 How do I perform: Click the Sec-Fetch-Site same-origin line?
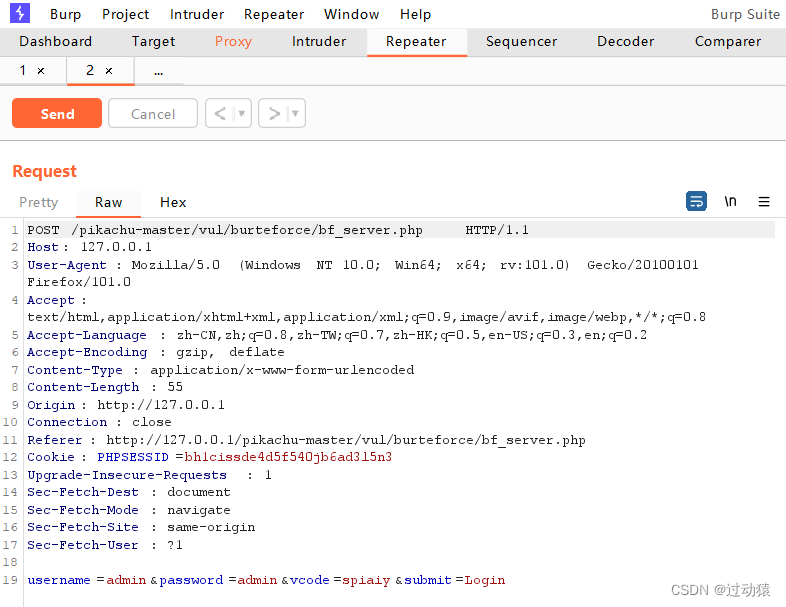(141, 527)
